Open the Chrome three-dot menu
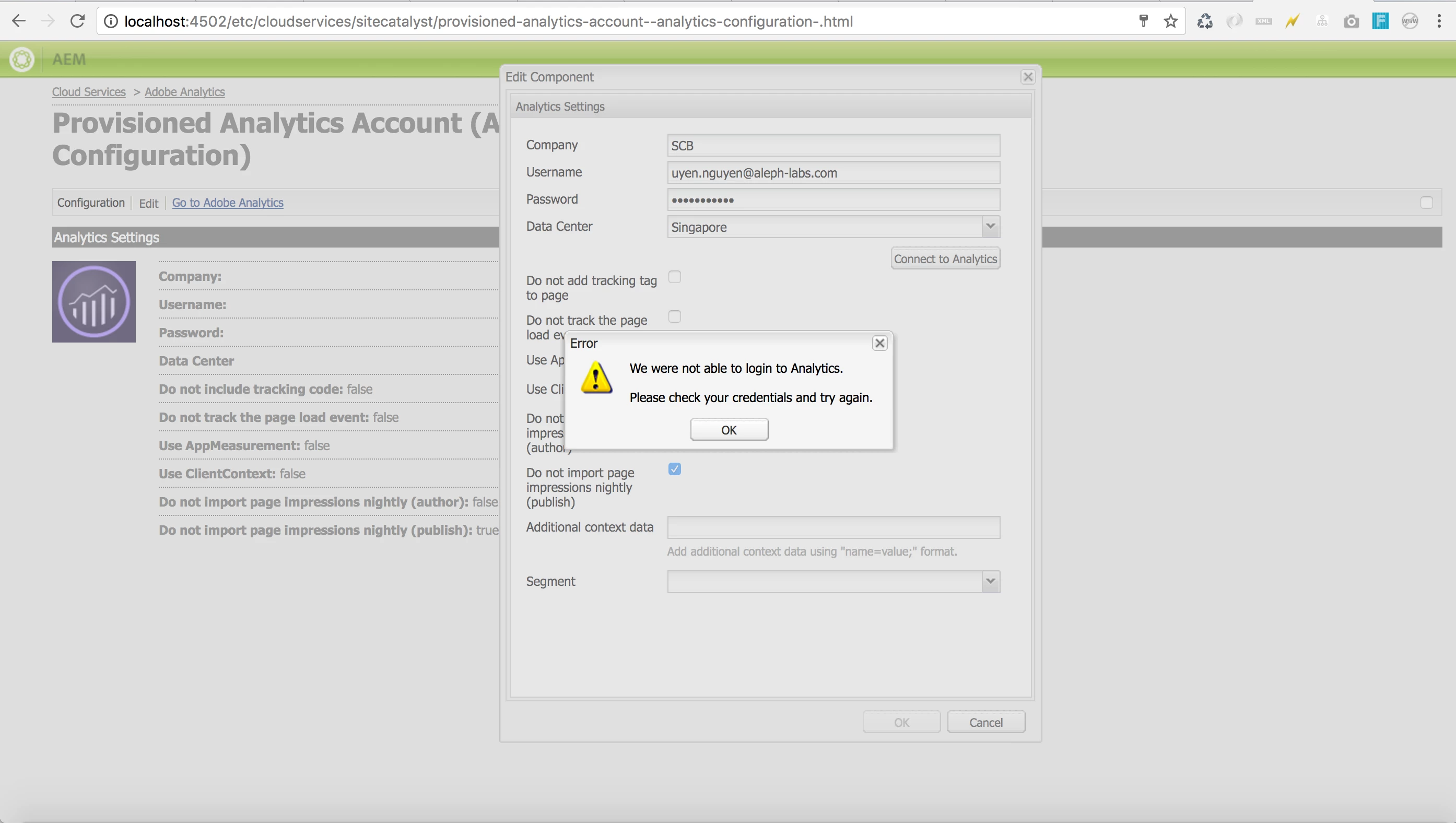 pyautogui.click(x=1438, y=21)
